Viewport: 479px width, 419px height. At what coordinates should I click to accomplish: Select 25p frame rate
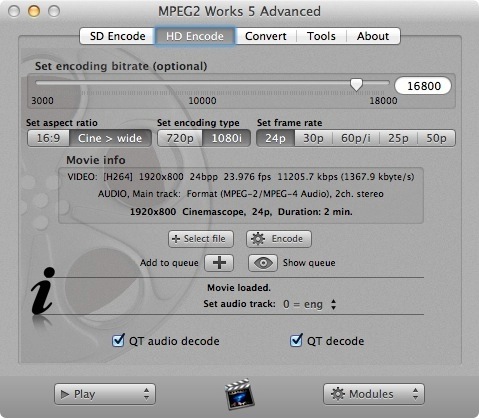coord(398,138)
